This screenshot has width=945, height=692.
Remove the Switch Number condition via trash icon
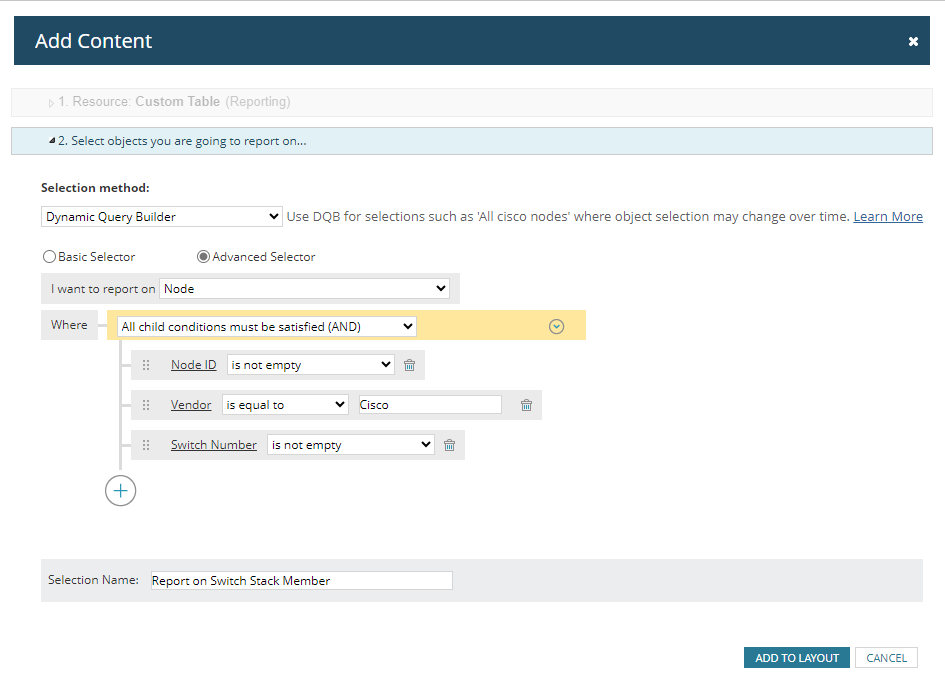click(449, 445)
